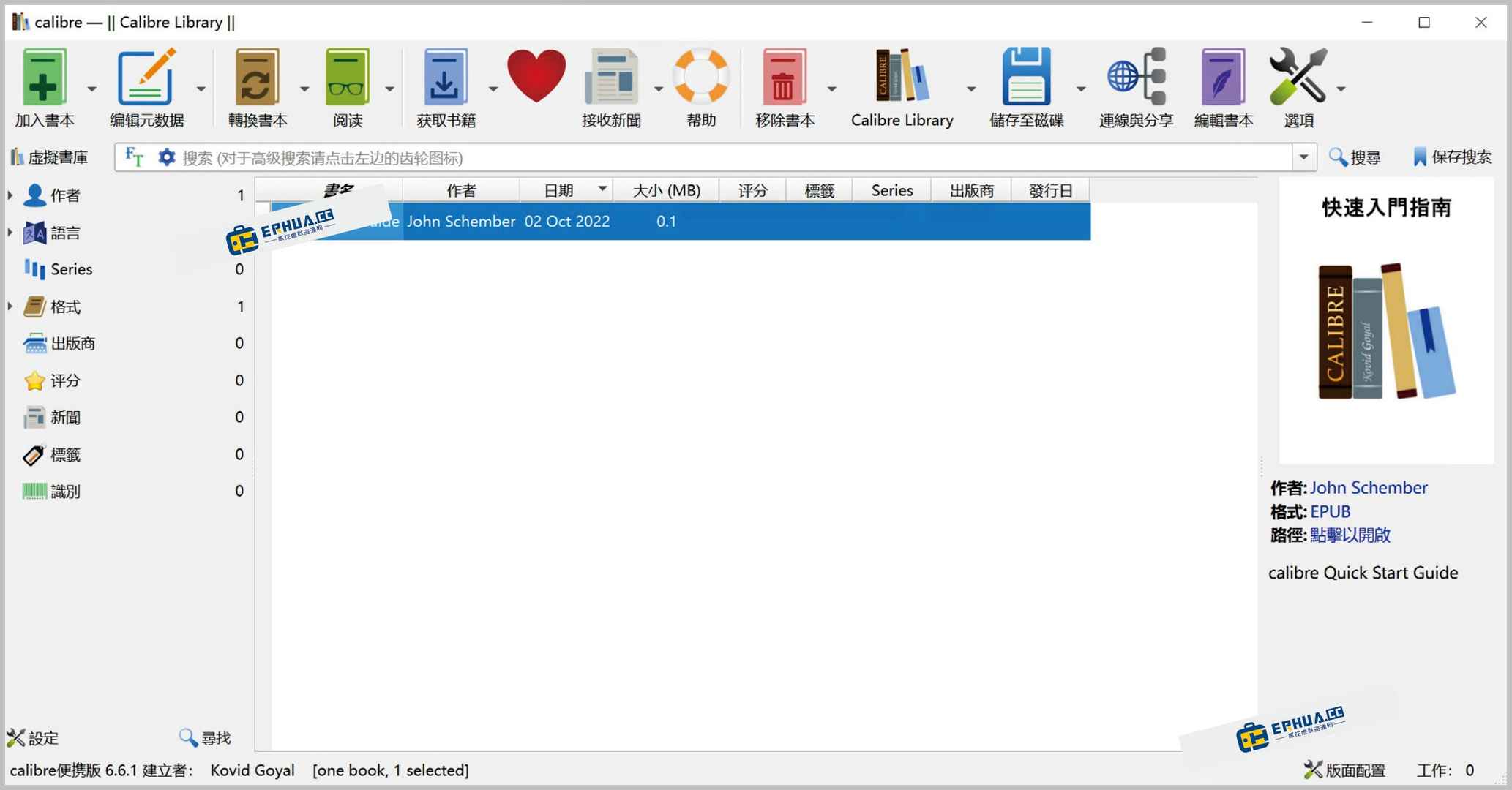Sort by the 發行日 column header
Viewport: 1512px width, 790px height.
(x=1050, y=190)
